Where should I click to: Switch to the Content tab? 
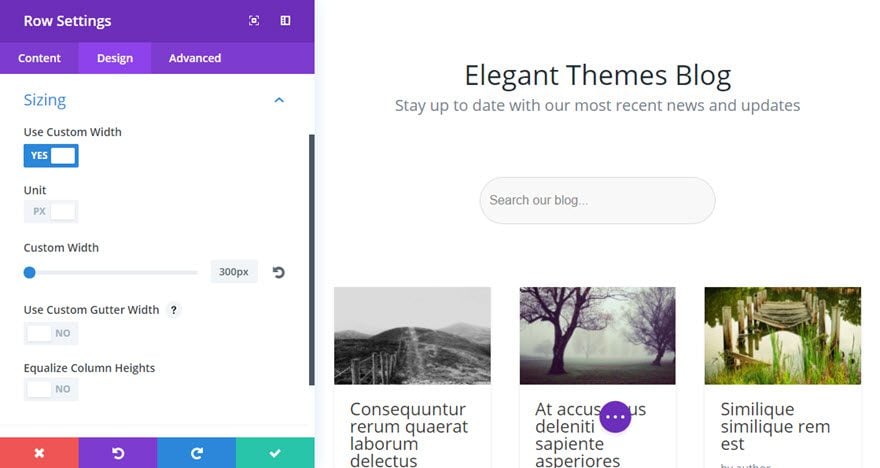click(x=39, y=58)
